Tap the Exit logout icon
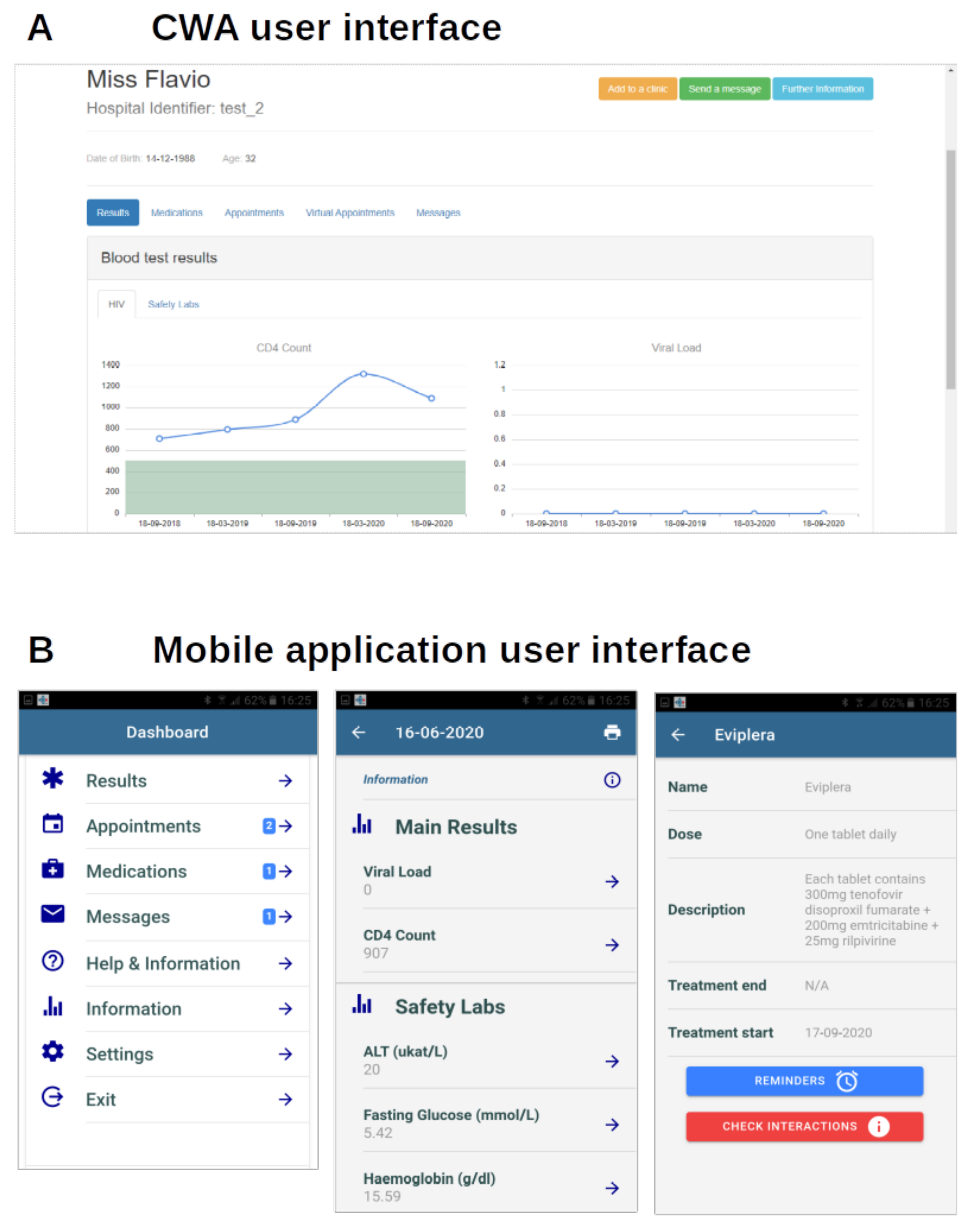 [53, 1097]
